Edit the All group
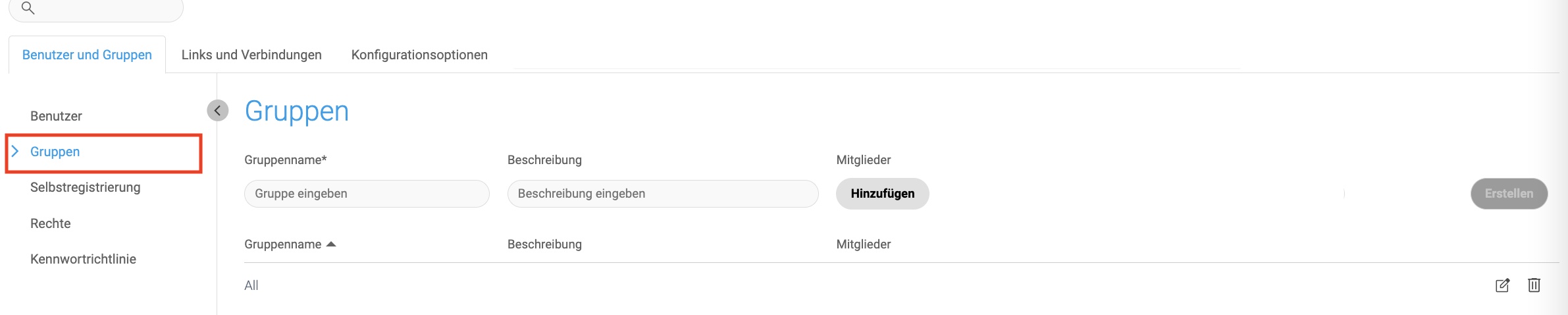This screenshot has height=315, width=1568. (1502, 285)
